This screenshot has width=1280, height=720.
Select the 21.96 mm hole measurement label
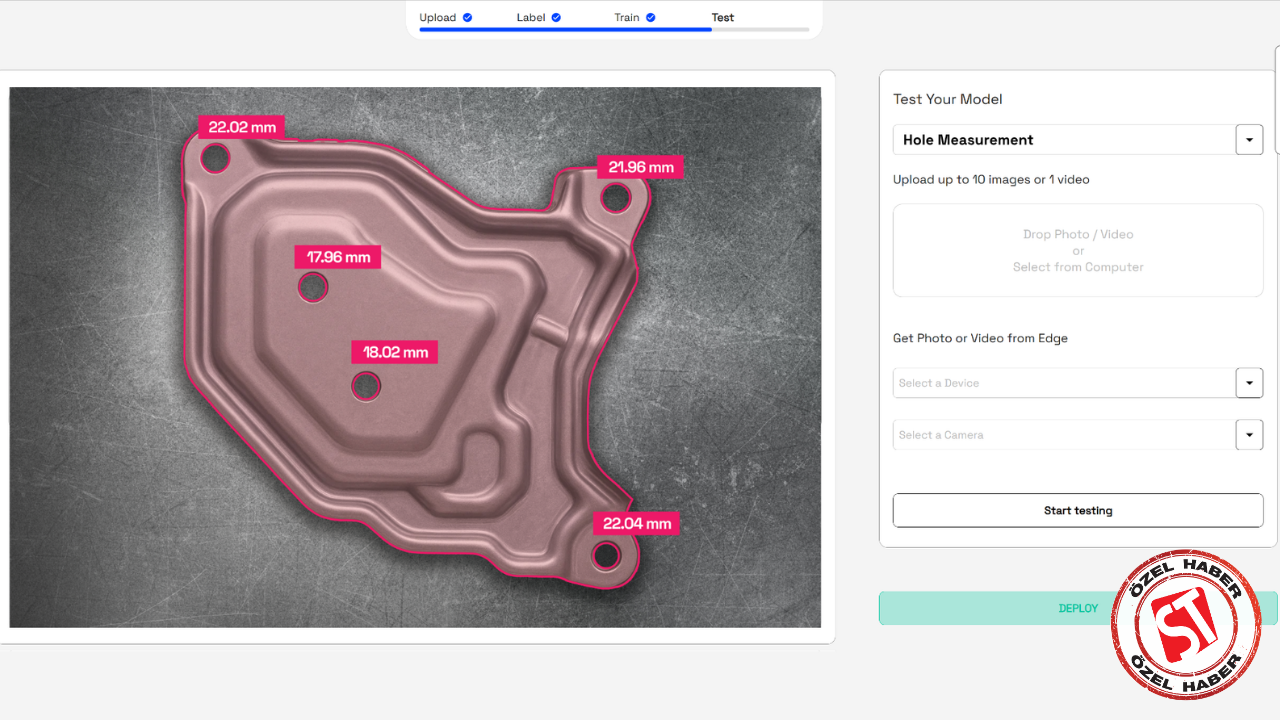pyautogui.click(x=640, y=167)
